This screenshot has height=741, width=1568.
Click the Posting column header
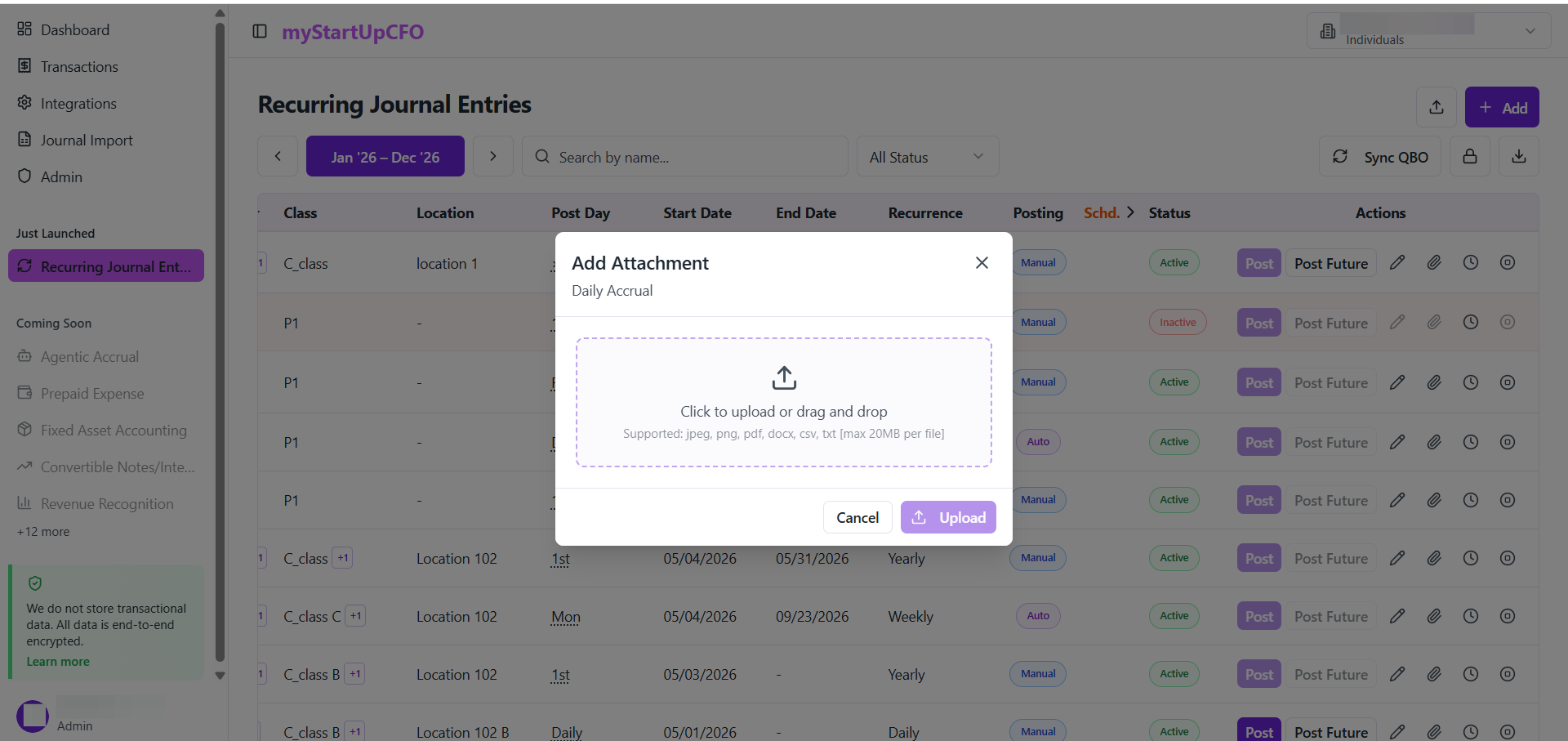(x=1038, y=212)
